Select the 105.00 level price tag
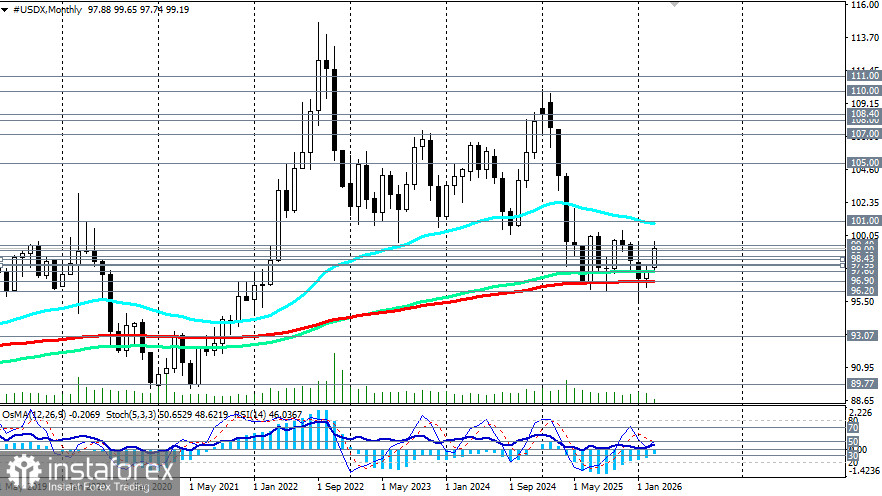 [x=864, y=163]
